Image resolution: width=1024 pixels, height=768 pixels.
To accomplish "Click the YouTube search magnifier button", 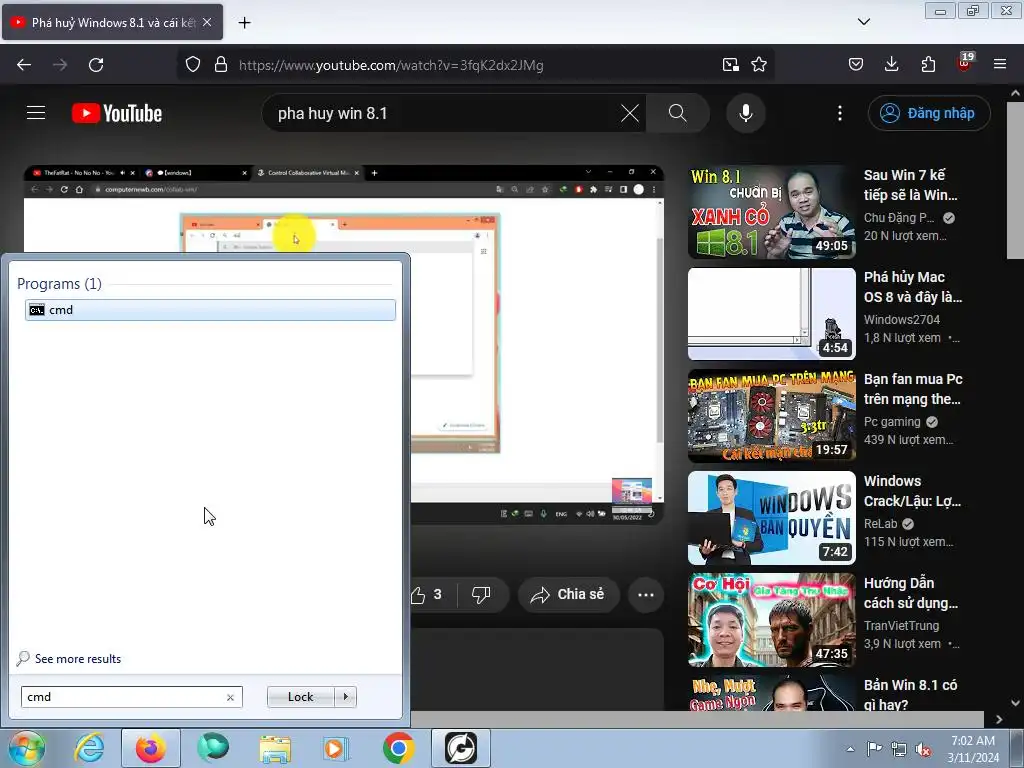I will pos(678,113).
